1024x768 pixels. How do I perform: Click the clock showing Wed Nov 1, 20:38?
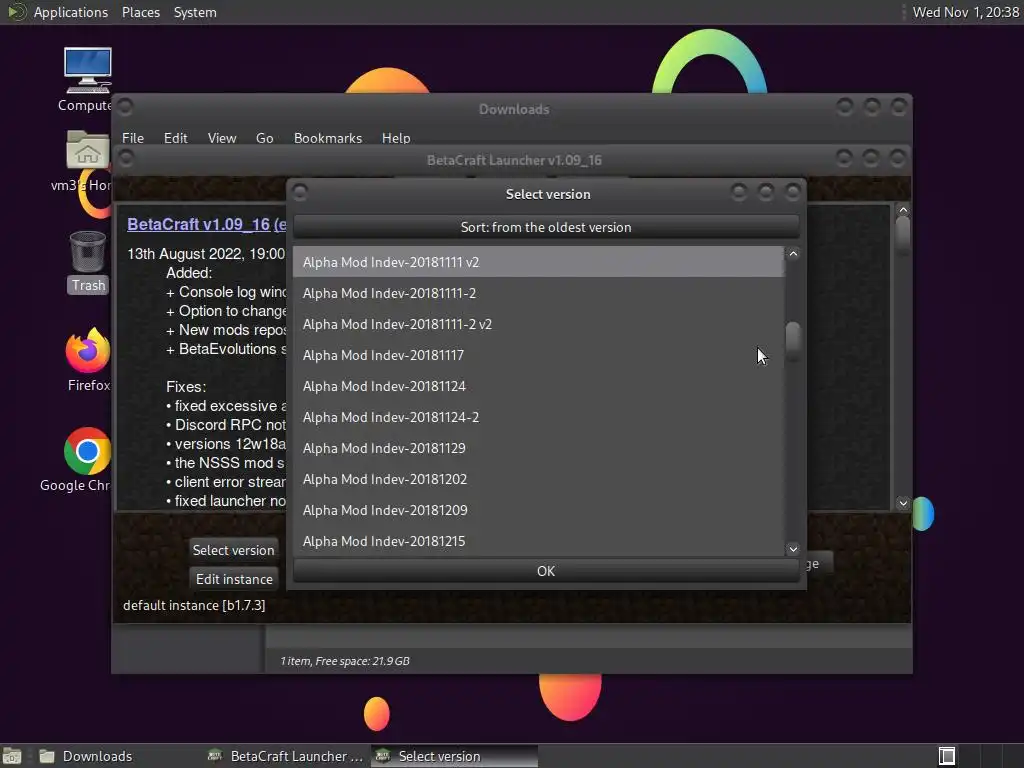click(965, 12)
